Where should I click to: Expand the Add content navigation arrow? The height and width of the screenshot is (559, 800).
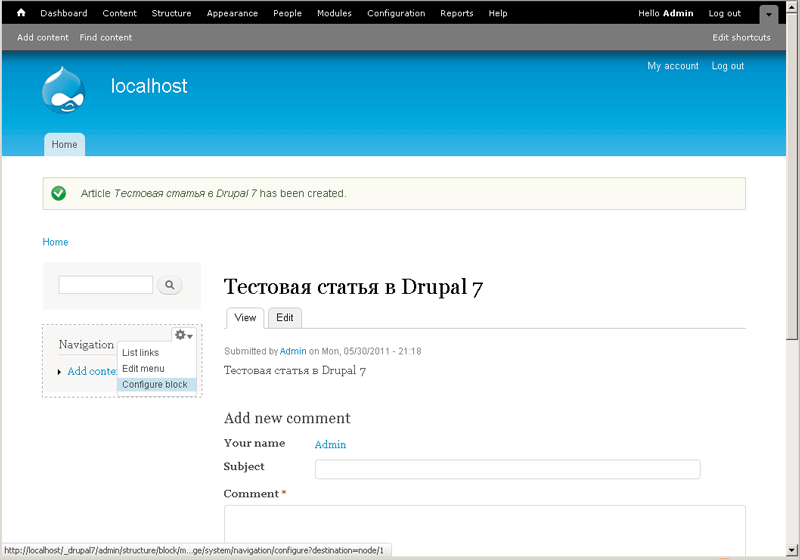[x=60, y=372]
